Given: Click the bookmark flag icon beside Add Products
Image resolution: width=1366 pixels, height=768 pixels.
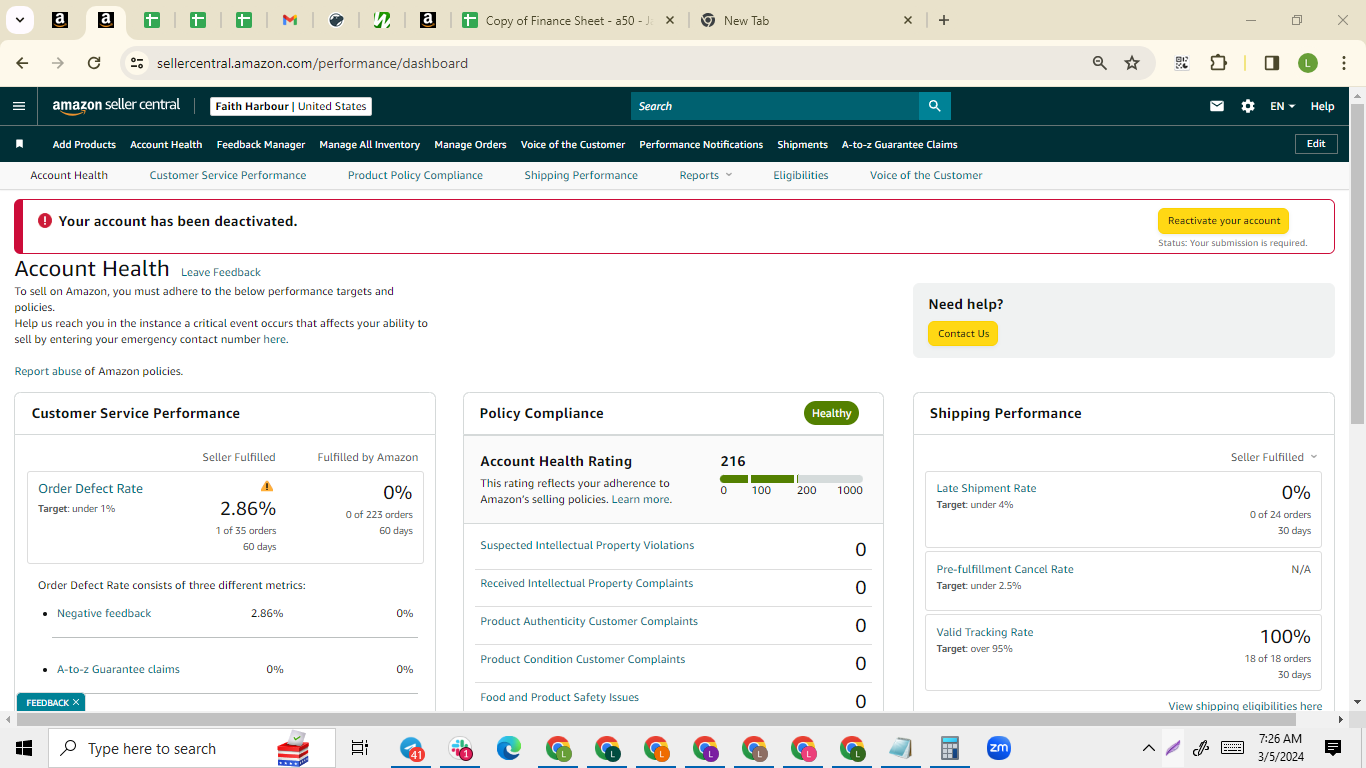Looking at the screenshot, I should [x=19, y=144].
